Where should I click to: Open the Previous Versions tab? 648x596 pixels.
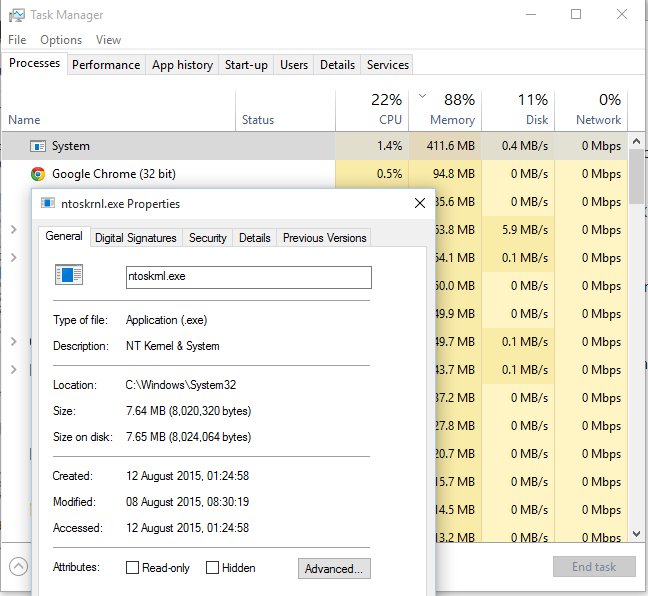[x=324, y=238]
